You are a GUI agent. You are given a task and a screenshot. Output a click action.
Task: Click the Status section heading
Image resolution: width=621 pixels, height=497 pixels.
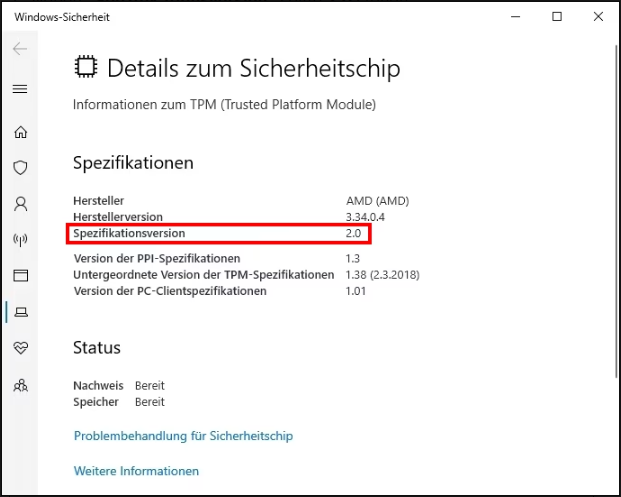[x=97, y=348]
